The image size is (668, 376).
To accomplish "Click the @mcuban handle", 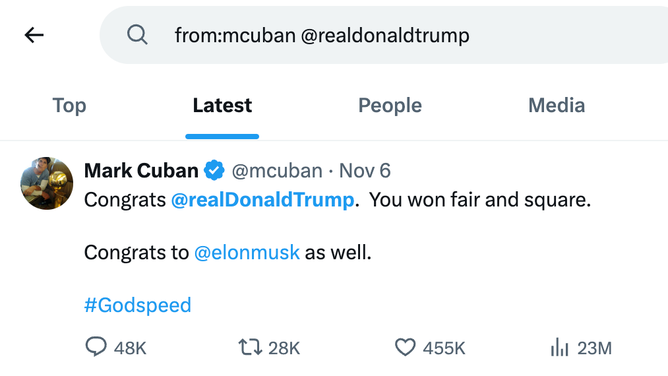I will (x=277, y=171).
